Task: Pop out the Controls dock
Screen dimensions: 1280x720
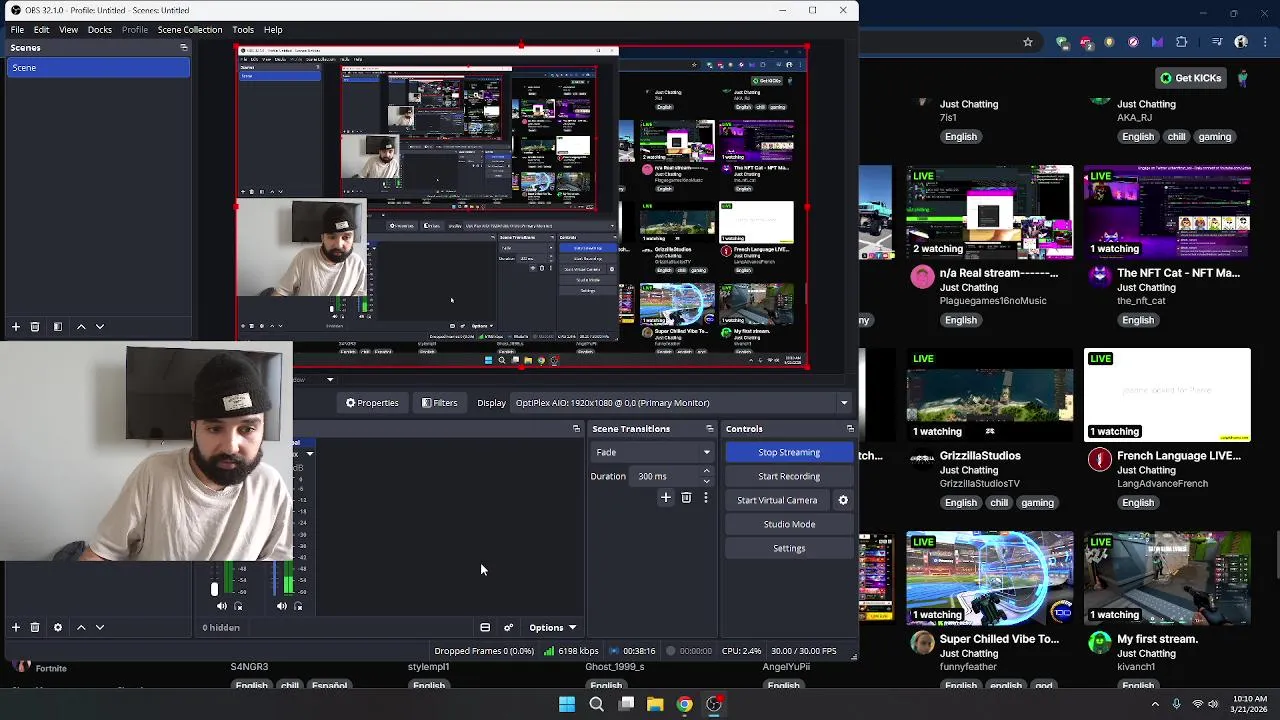Action: point(850,429)
